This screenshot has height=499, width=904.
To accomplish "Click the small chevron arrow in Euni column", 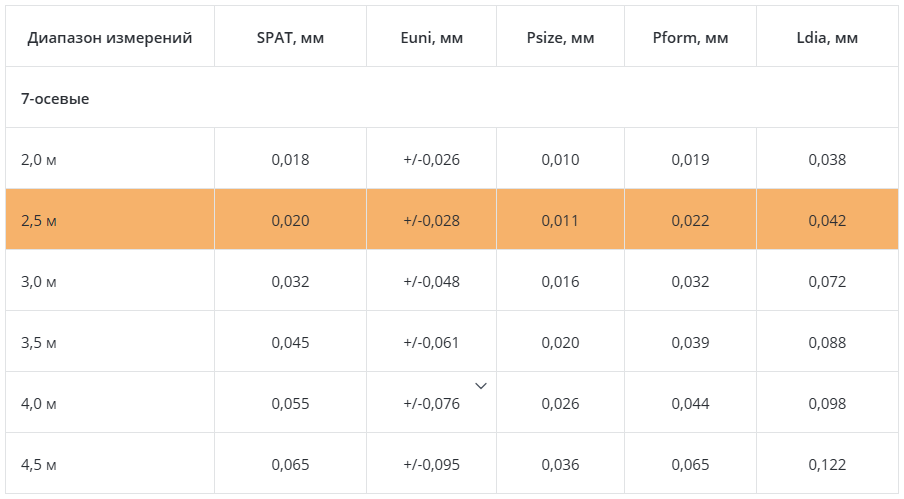I will pyautogui.click(x=481, y=386).
